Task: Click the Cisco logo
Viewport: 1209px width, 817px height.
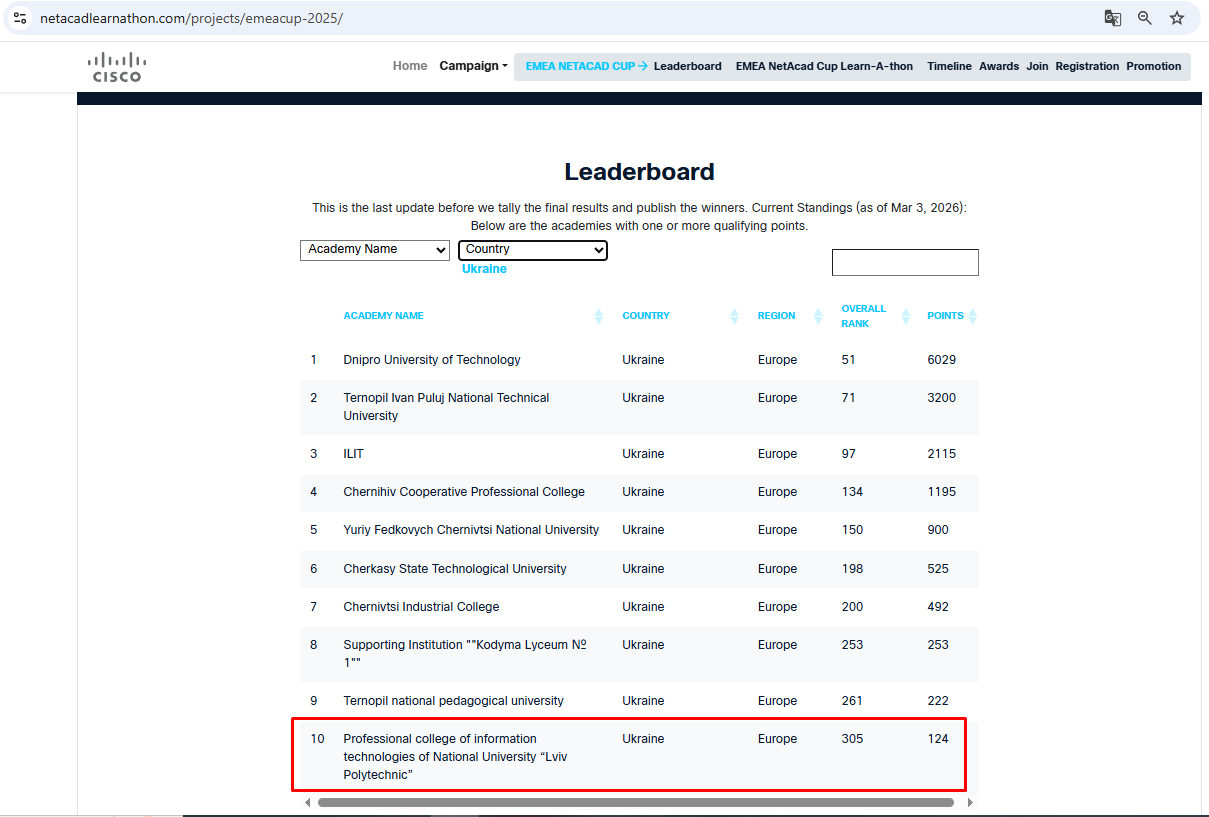Action: click(117, 66)
